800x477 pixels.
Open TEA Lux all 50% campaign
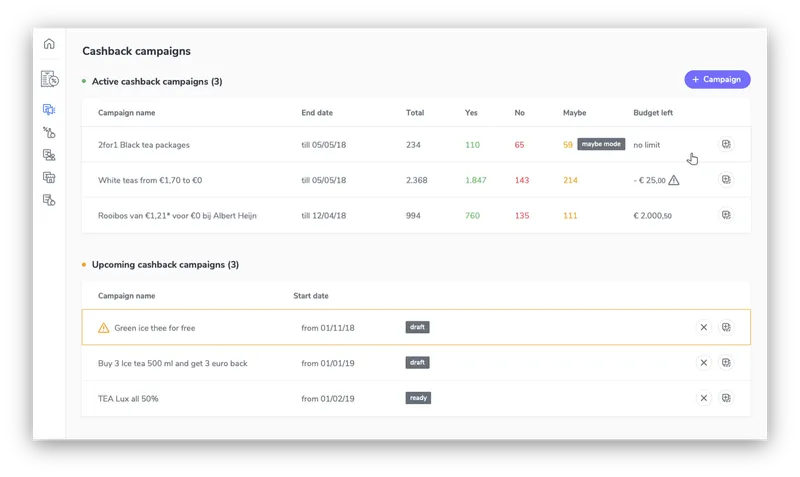128,399
